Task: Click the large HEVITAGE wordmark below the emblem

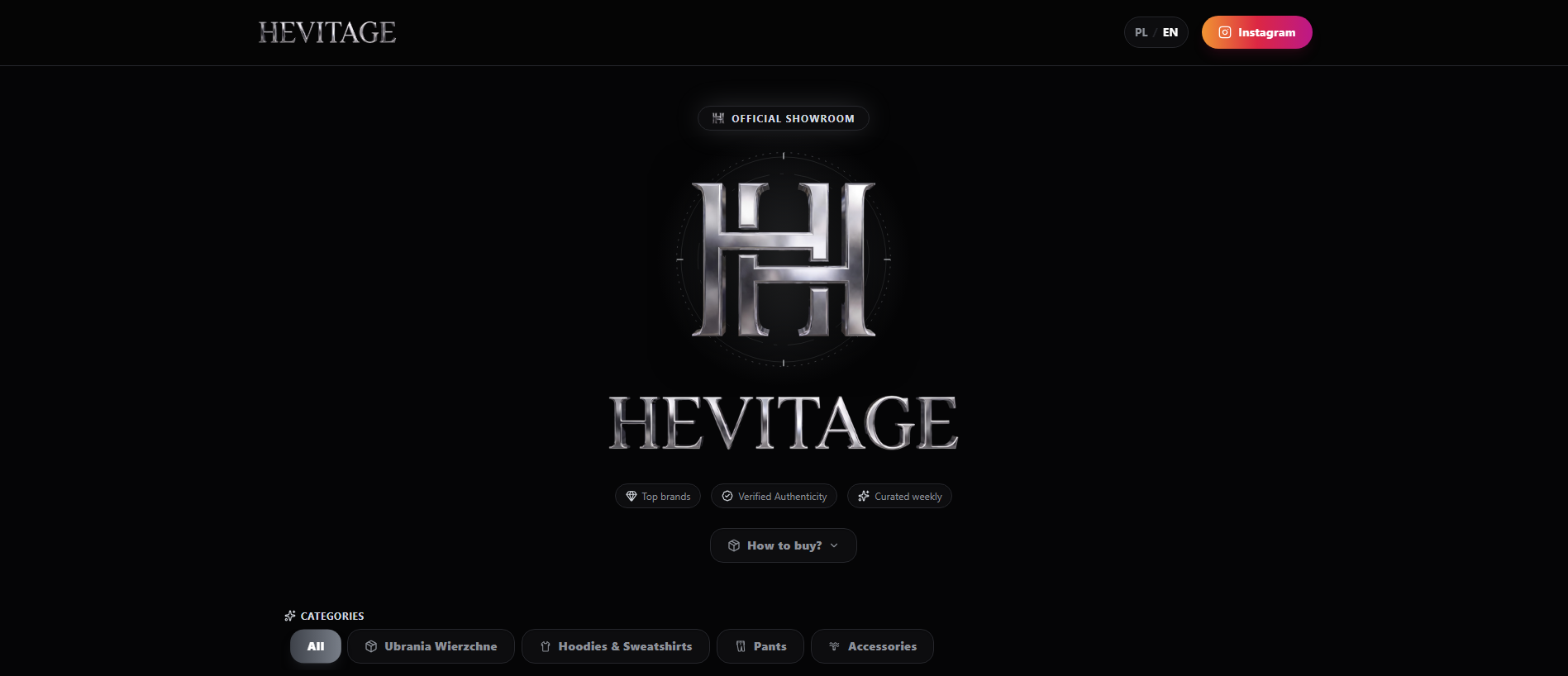Action: [784, 422]
